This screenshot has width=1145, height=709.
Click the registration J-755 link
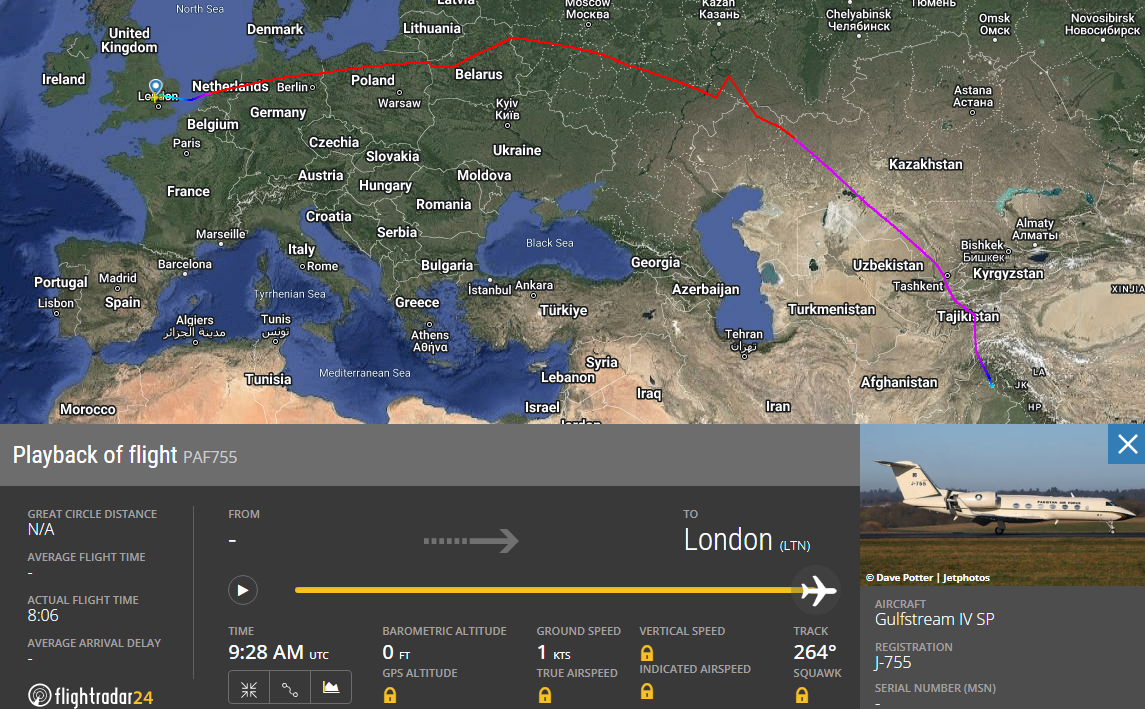click(893, 662)
